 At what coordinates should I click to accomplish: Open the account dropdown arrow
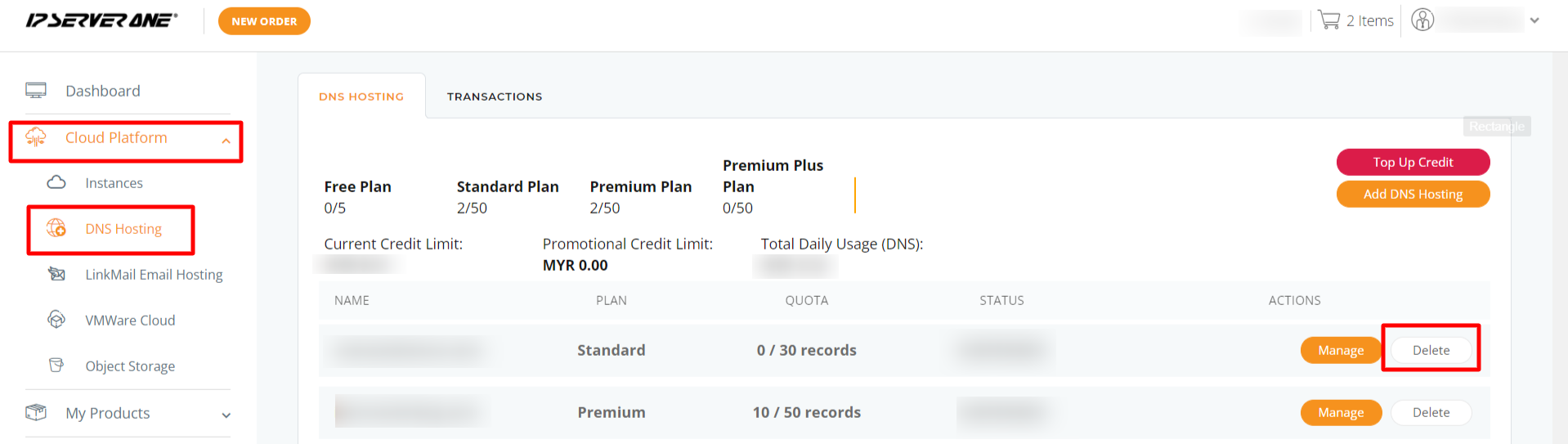click(1534, 20)
